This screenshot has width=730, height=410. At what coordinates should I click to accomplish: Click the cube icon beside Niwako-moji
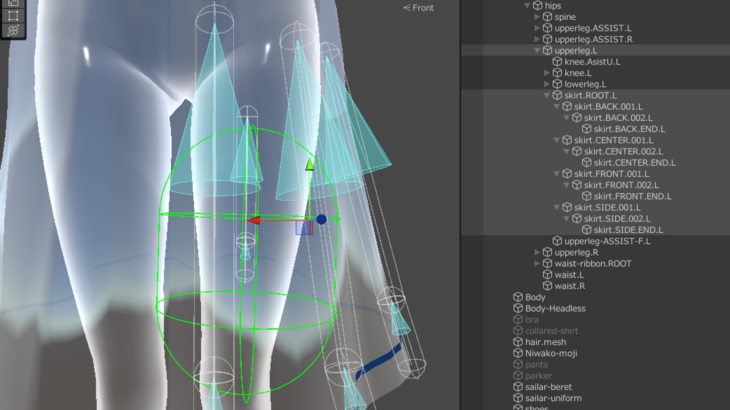pos(517,353)
